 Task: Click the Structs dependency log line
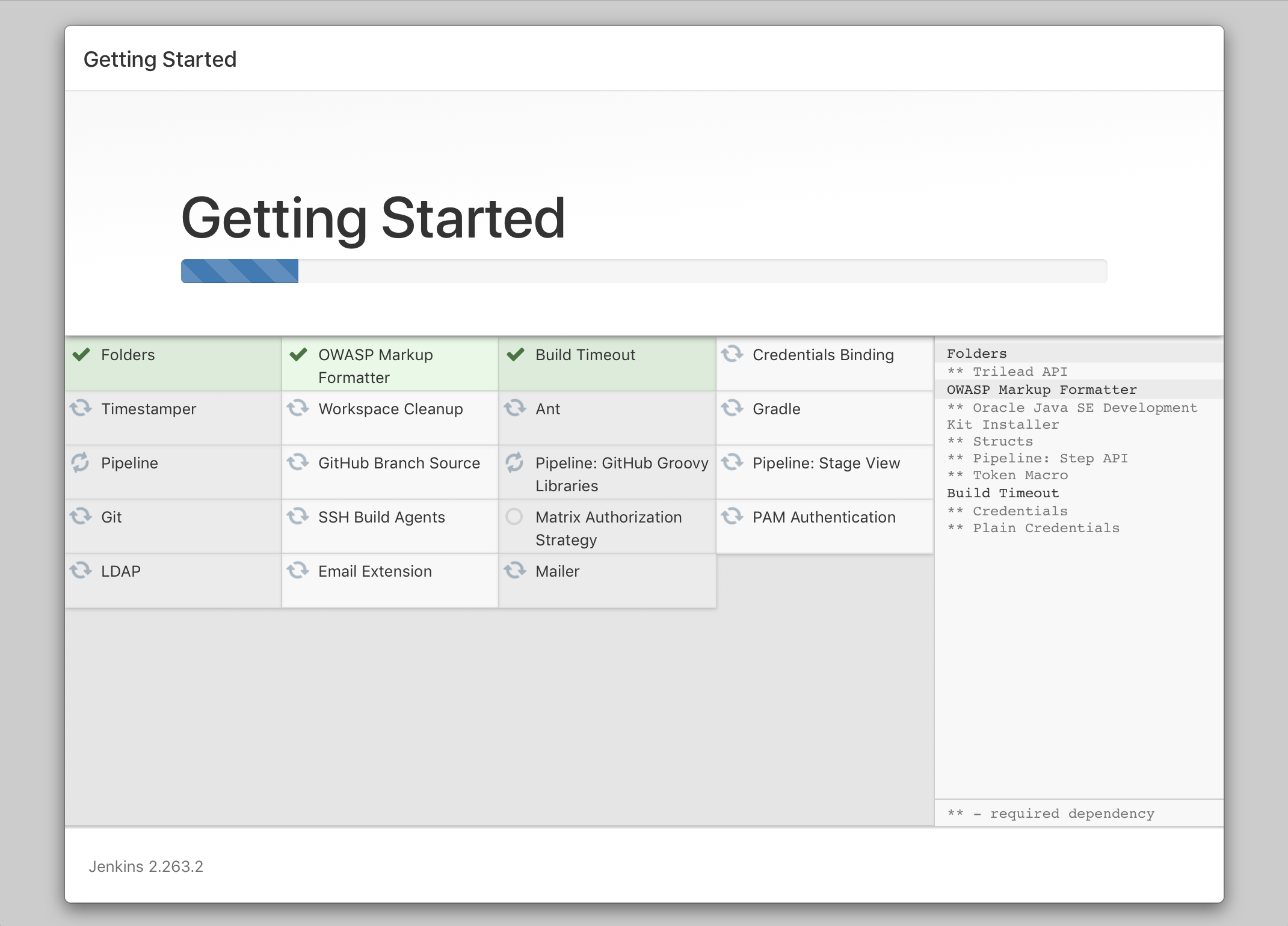[x=990, y=441]
